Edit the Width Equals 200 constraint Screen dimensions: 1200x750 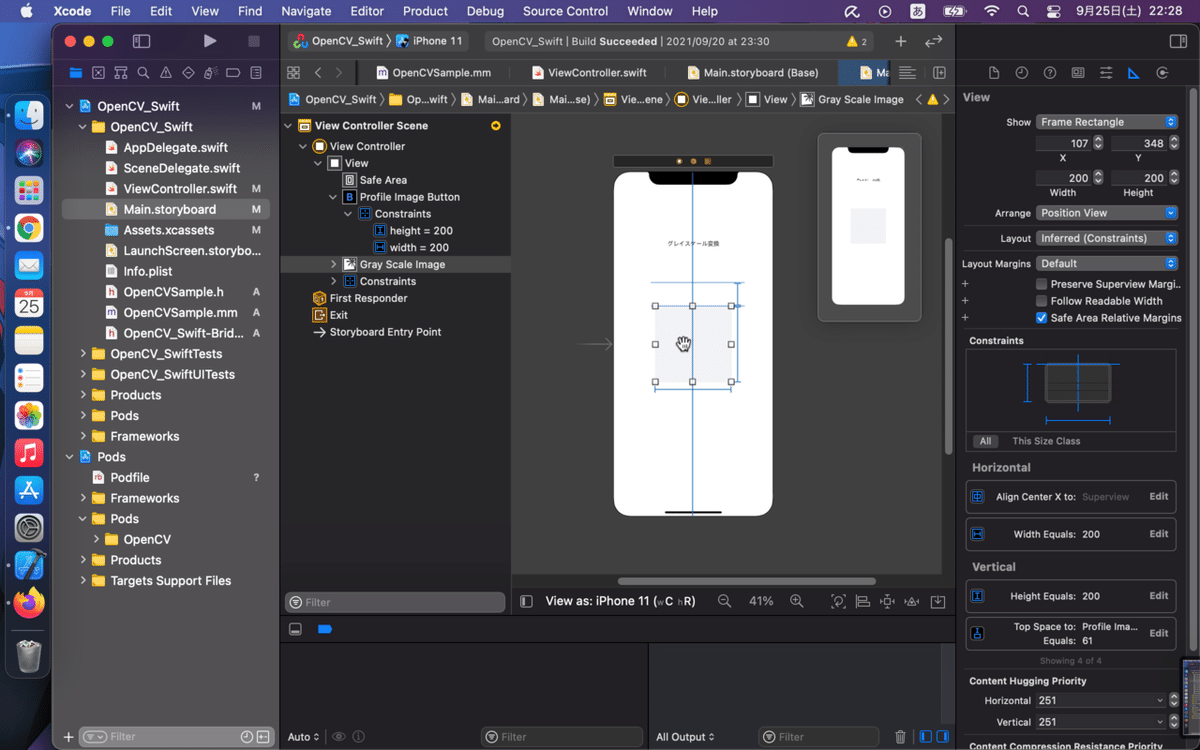coord(1158,534)
